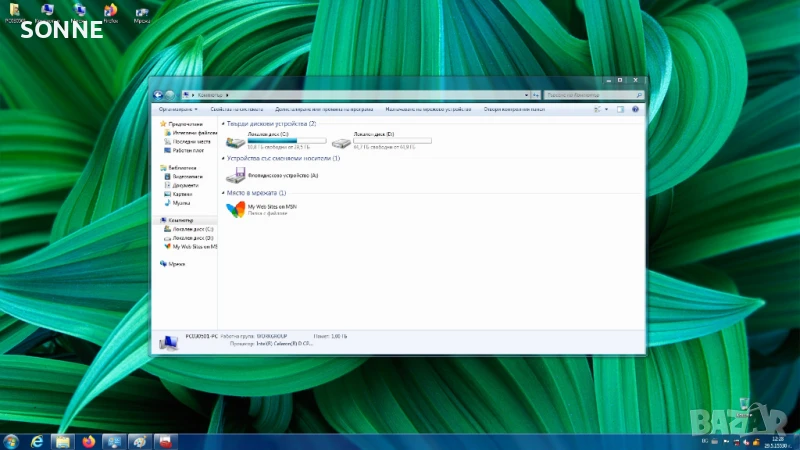The image size is (800, 450).
Task: Open the Organize dropdown menu
Action: (x=178, y=108)
